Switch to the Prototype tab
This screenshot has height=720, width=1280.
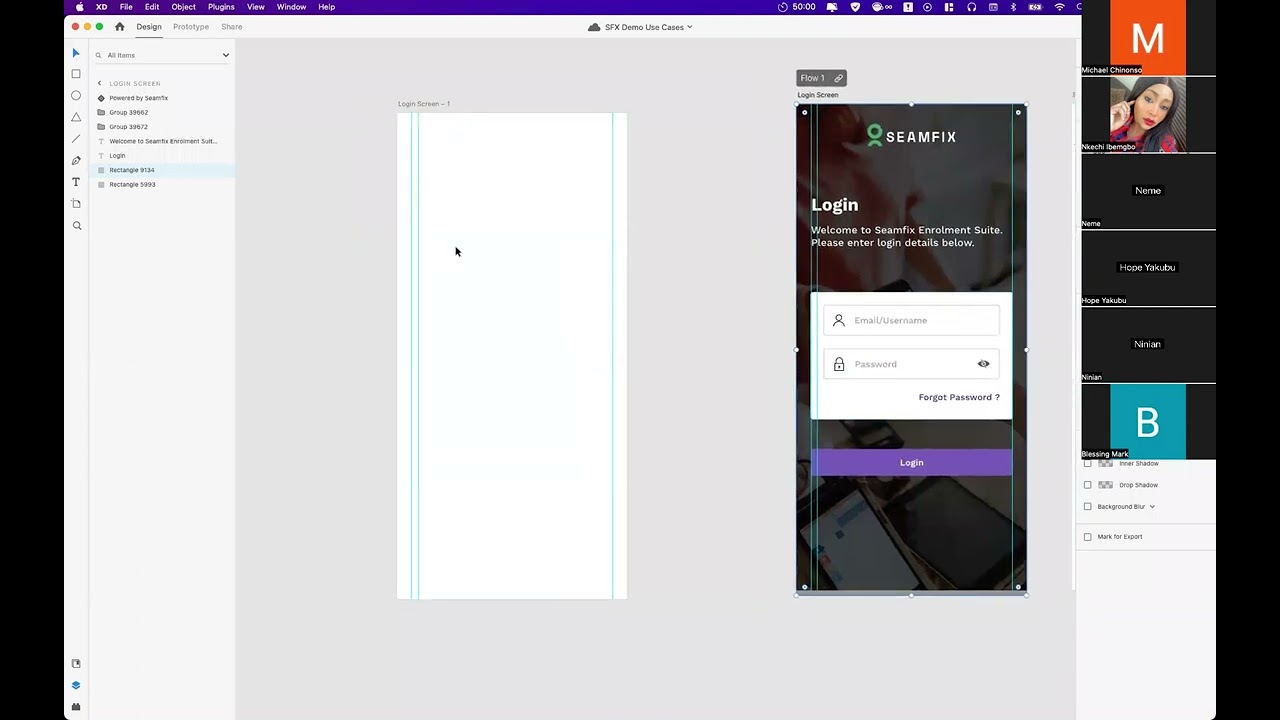(191, 27)
